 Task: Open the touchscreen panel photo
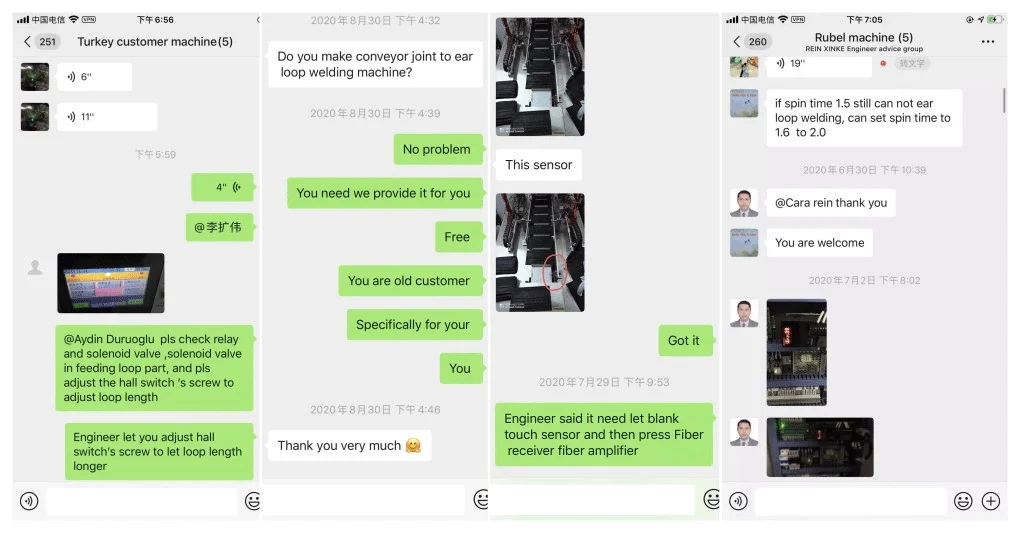(111, 283)
